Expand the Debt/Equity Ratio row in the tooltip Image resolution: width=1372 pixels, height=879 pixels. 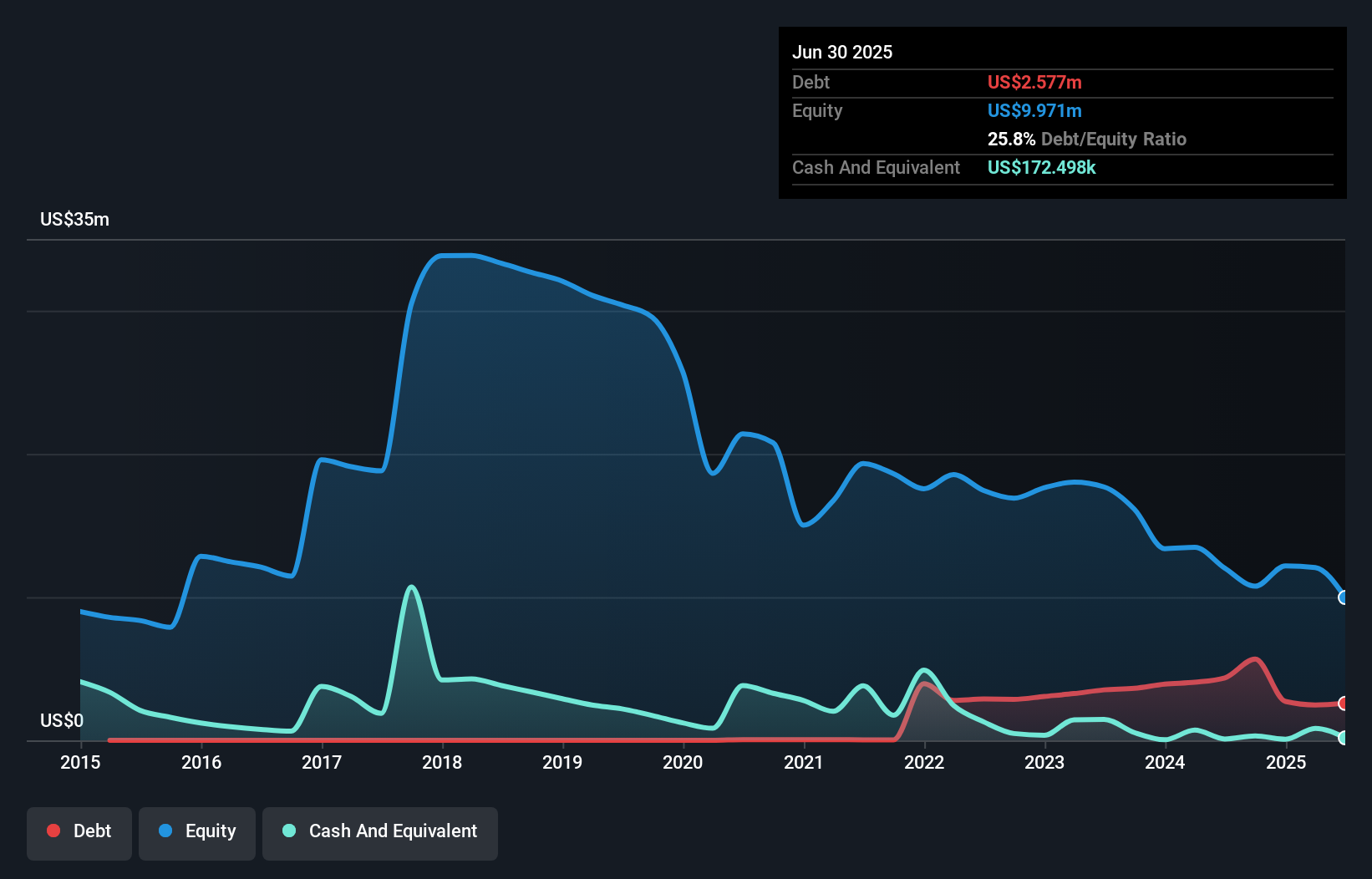pyautogui.click(x=1086, y=140)
